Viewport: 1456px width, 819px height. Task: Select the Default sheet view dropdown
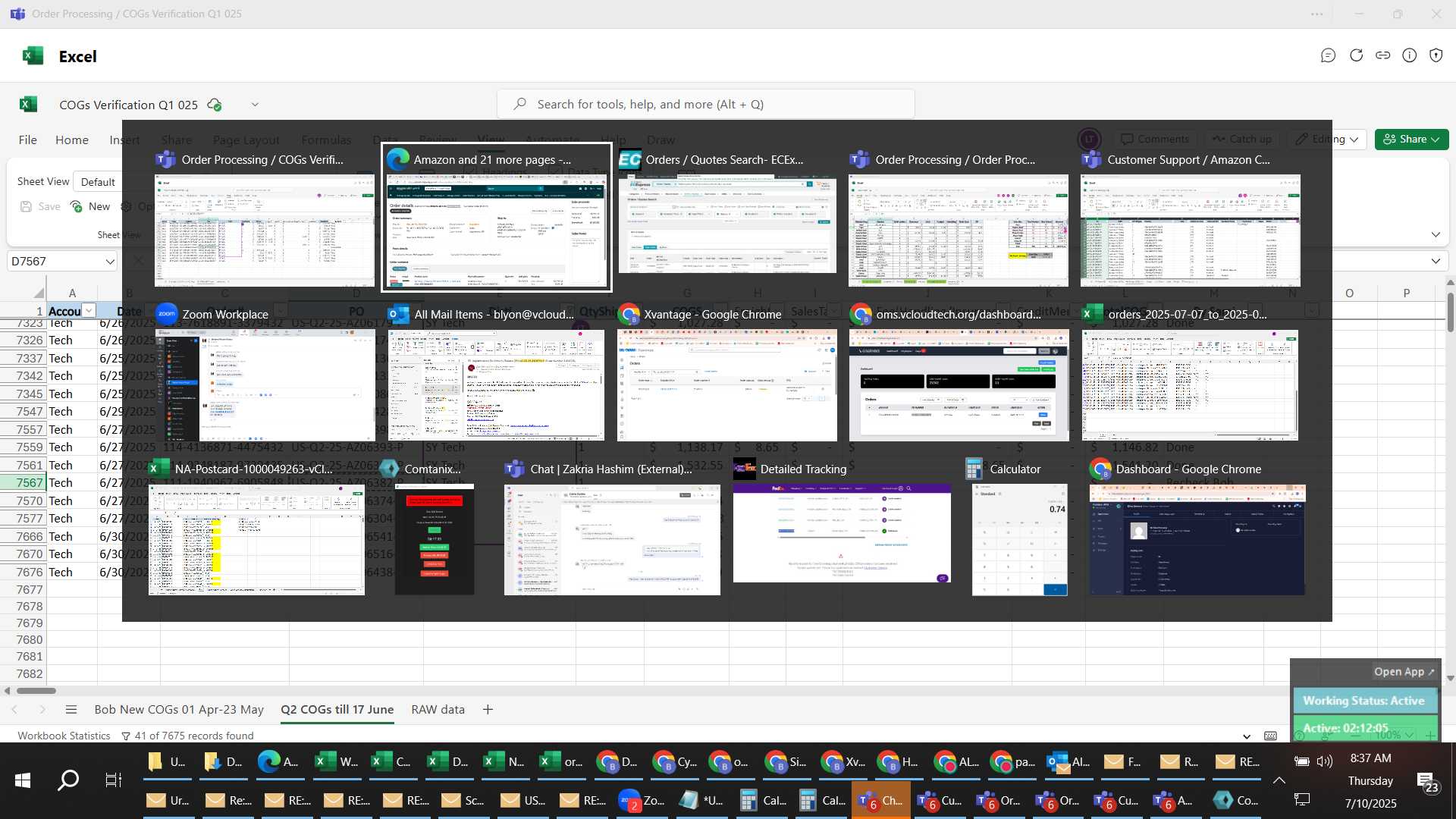coord(99,182)
